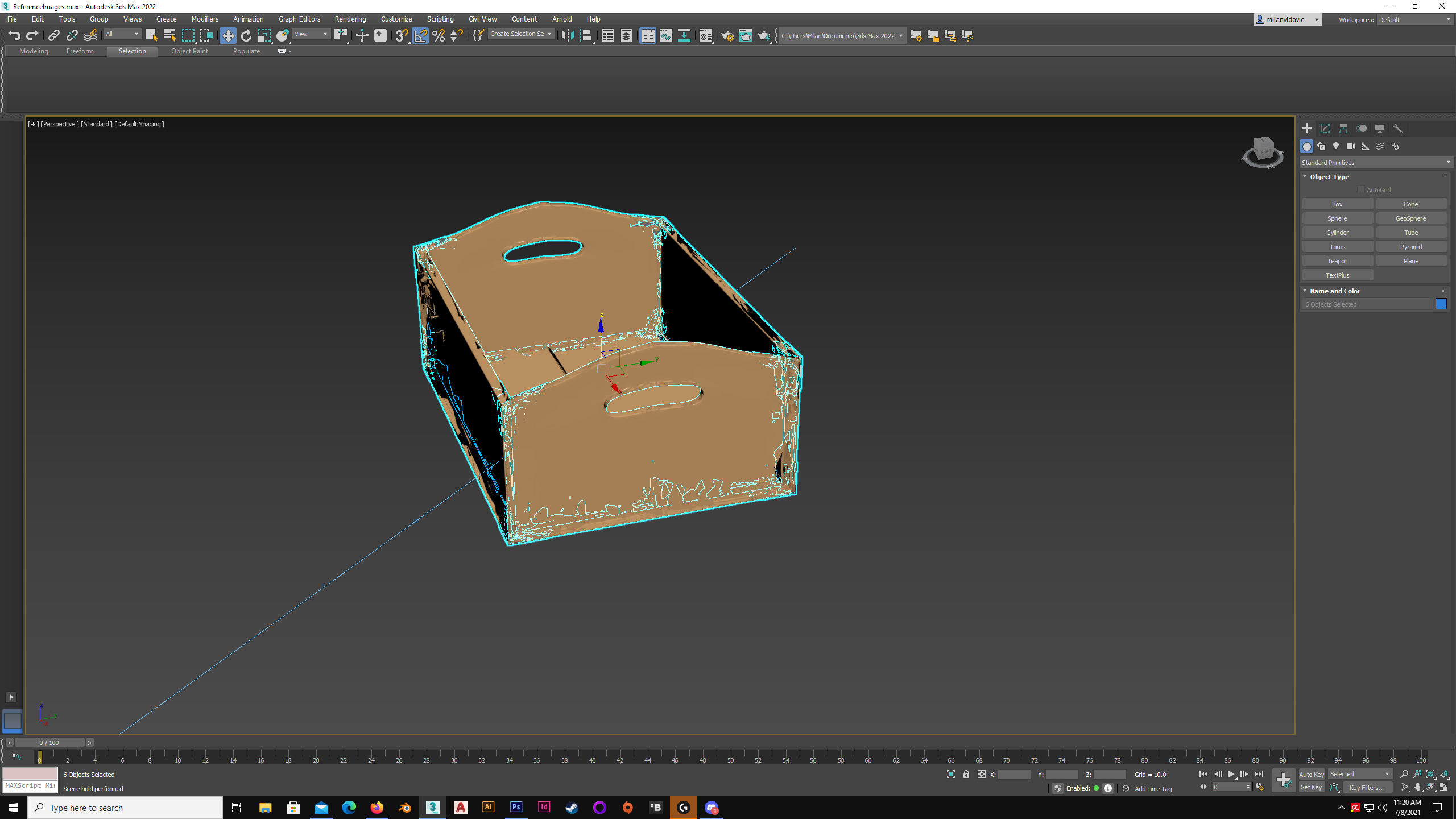Open the Select by Name dialog
Image resolution: width=1456 pixels, height=819 pixels.
[x=169, y=35]
